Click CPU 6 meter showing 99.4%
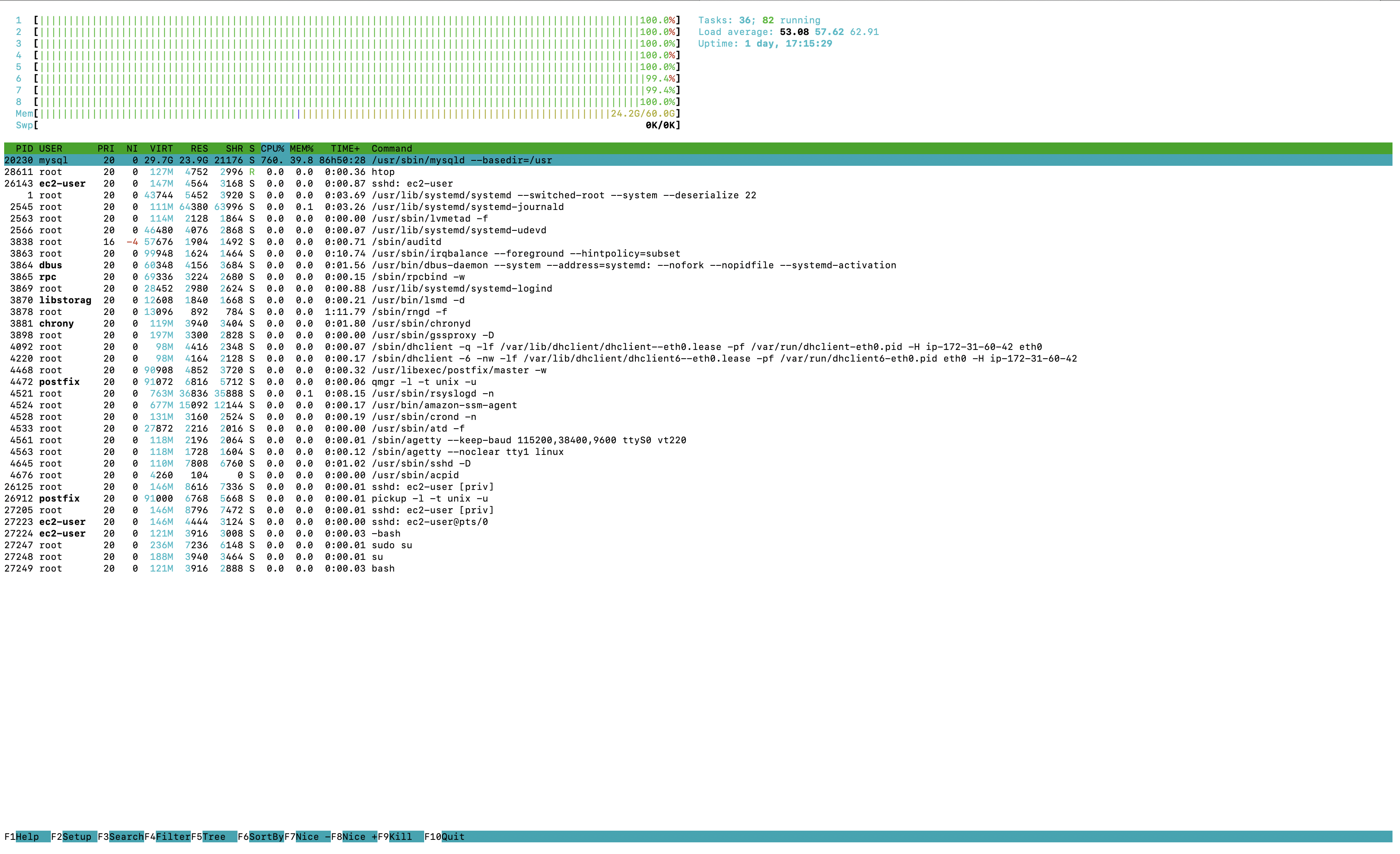This screenshot has height=854, width=1400. pos(348,78)
